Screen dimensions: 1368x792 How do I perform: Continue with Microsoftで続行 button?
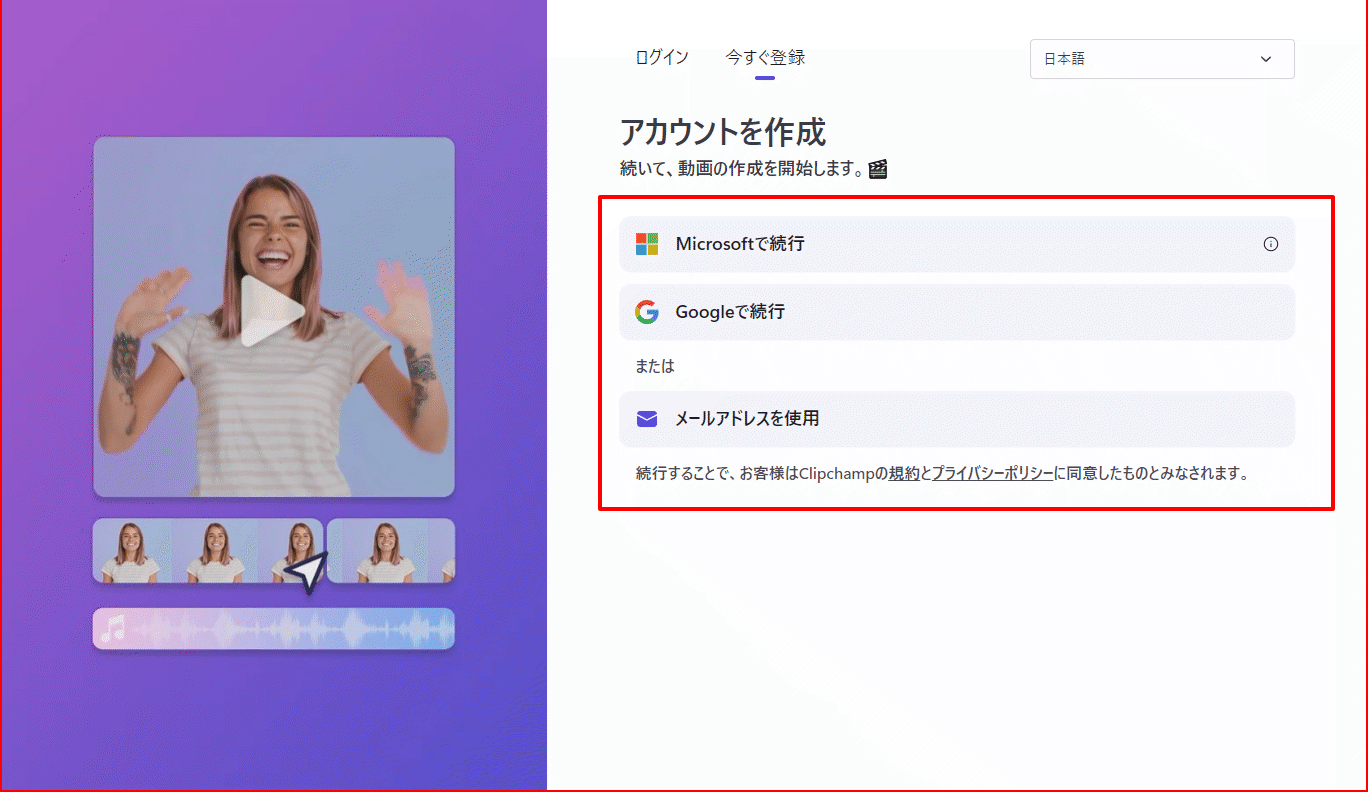[956, 244]
